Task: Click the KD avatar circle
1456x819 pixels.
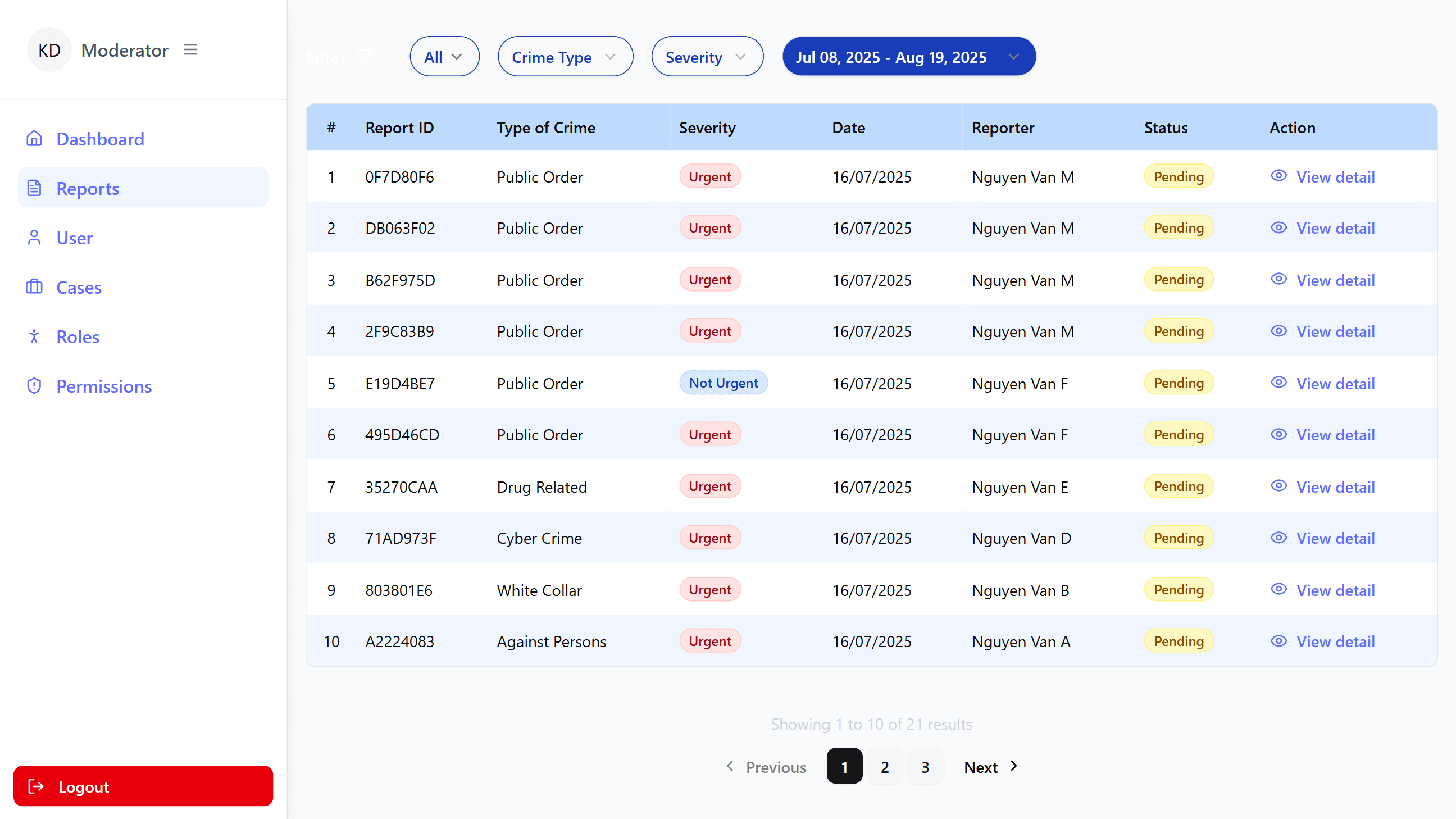Action: 49,49
